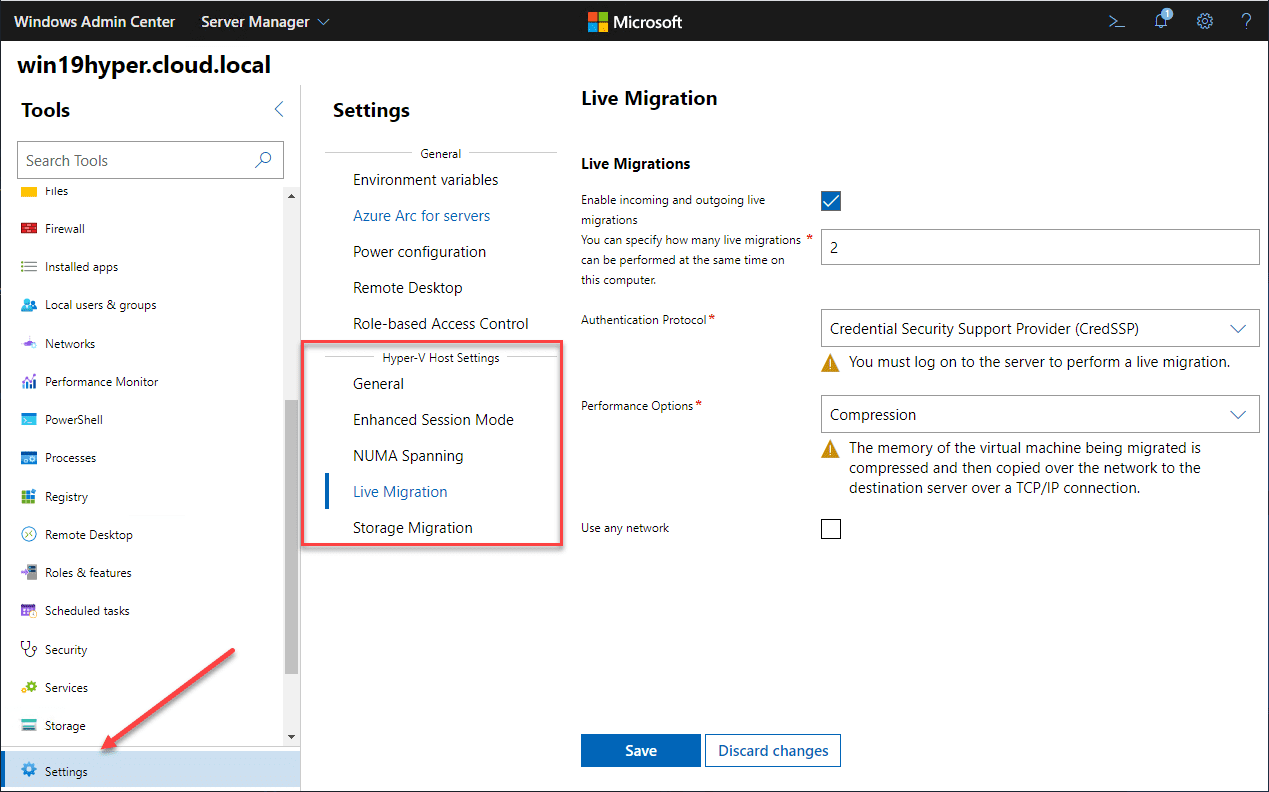
Task: Select Enhanced Session Mode settings item
Action: (x=433, y=420)
